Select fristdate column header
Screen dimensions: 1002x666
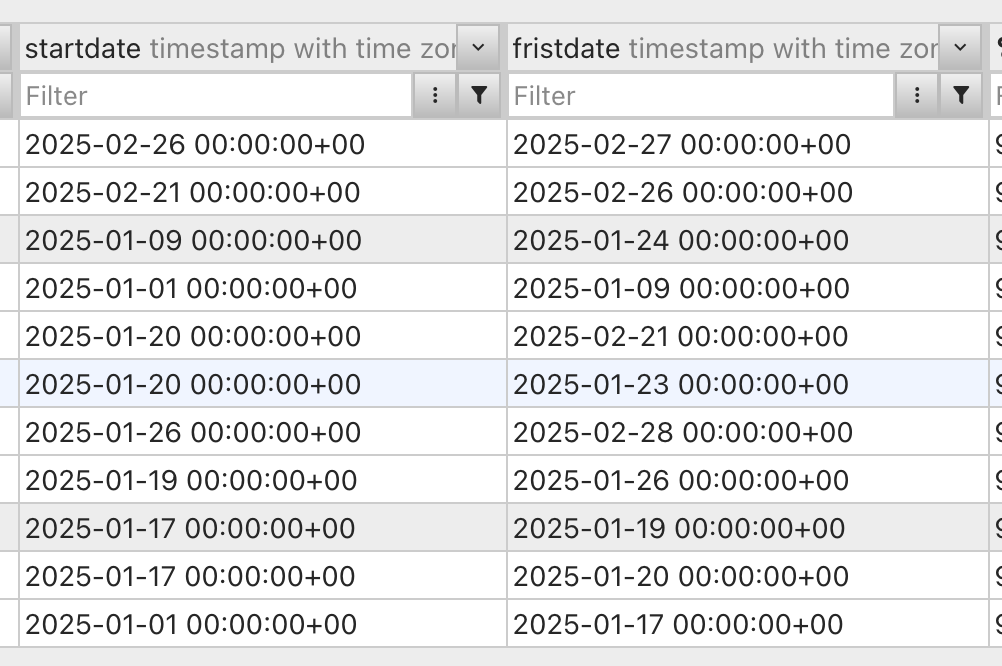point(723,48)
